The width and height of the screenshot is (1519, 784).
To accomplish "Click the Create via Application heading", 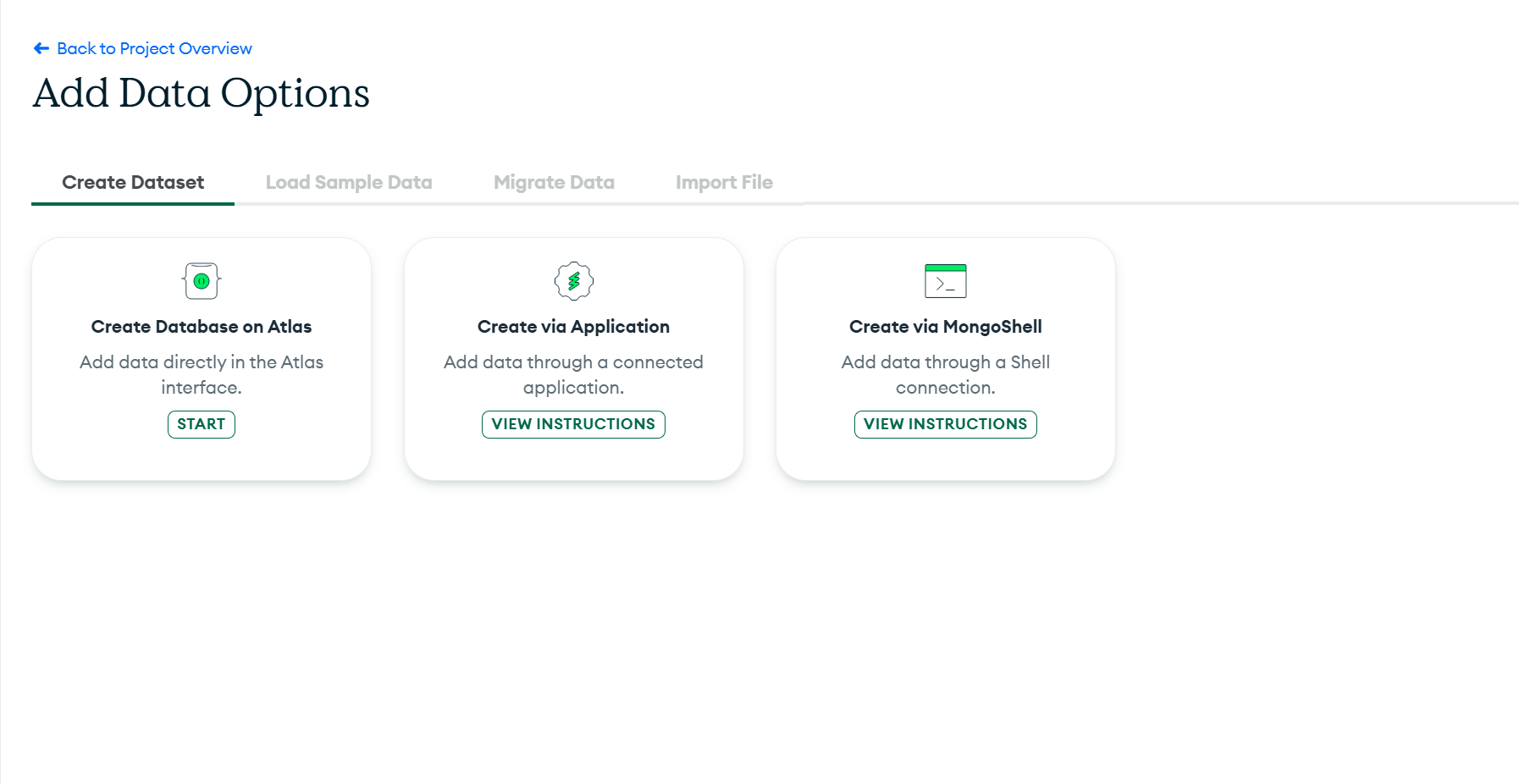I will [574, 327].
